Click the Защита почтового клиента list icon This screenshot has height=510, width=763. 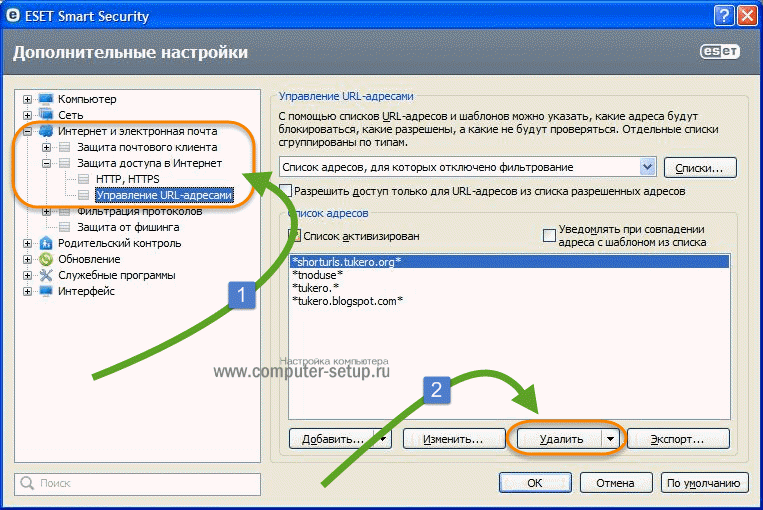[x=64, y=147]
